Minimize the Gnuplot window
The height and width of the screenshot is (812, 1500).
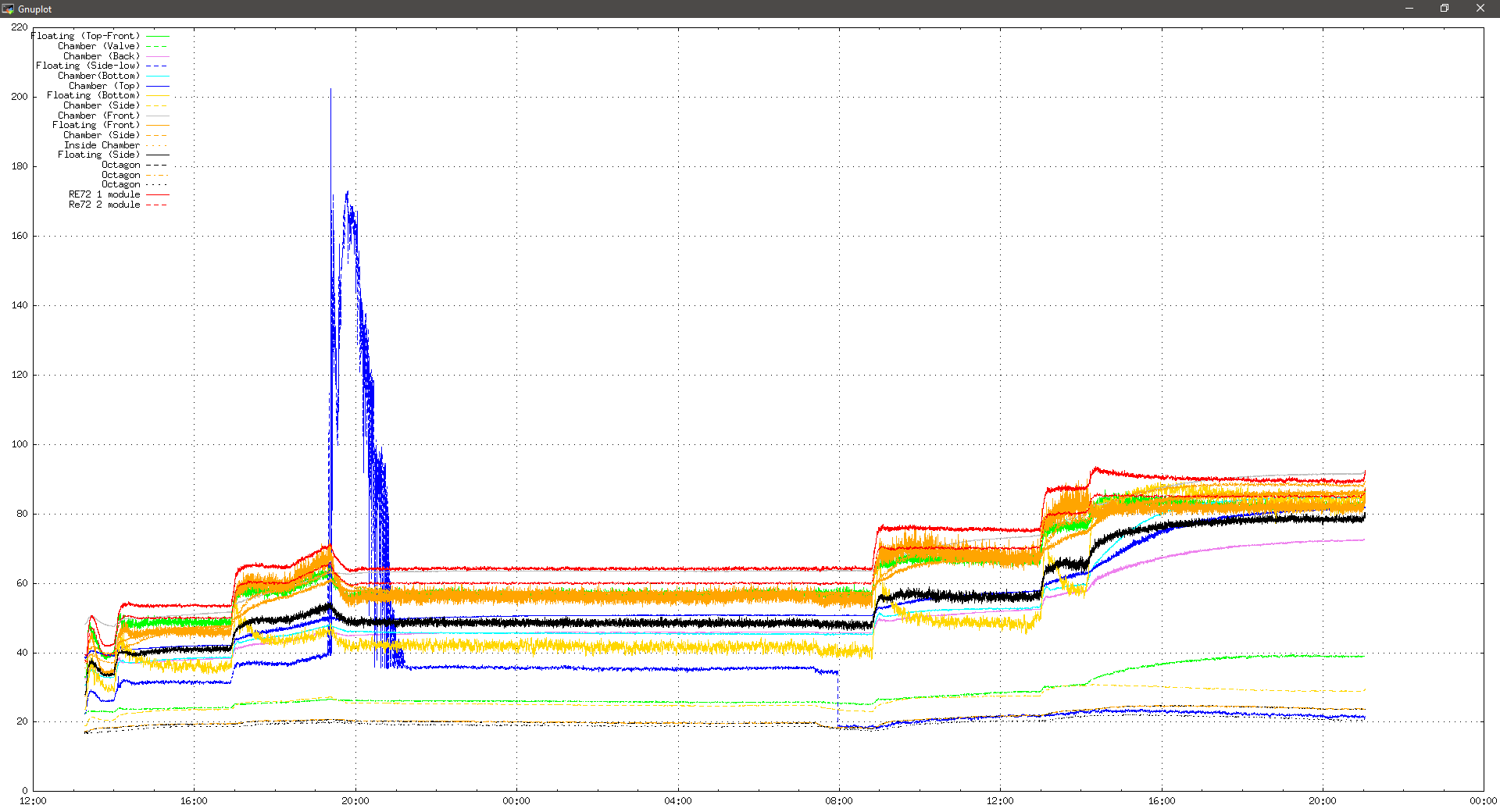pos(1409,9)
